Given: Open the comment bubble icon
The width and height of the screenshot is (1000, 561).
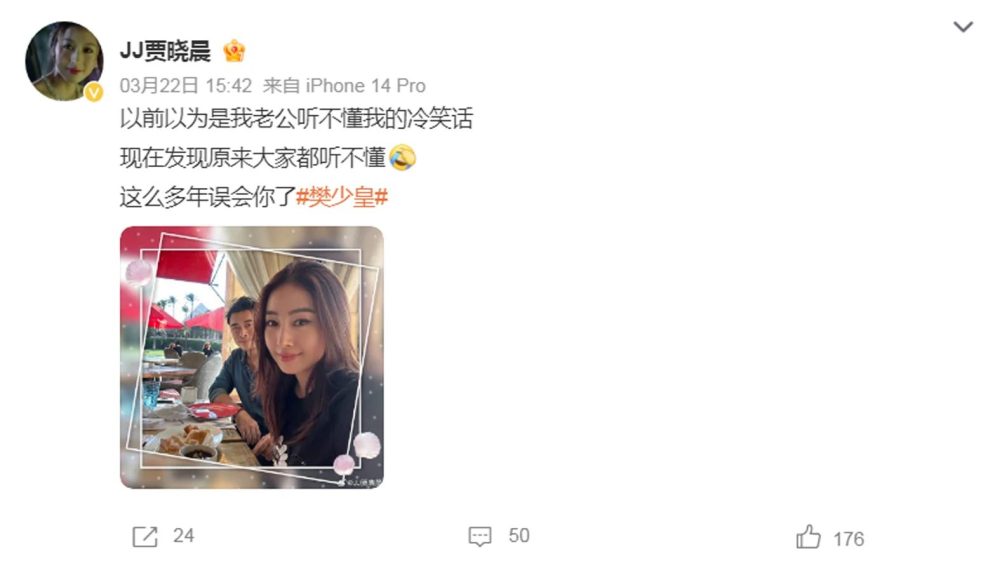Looking at the screenshot, I should pyautogui.click(x=480, y=536).
